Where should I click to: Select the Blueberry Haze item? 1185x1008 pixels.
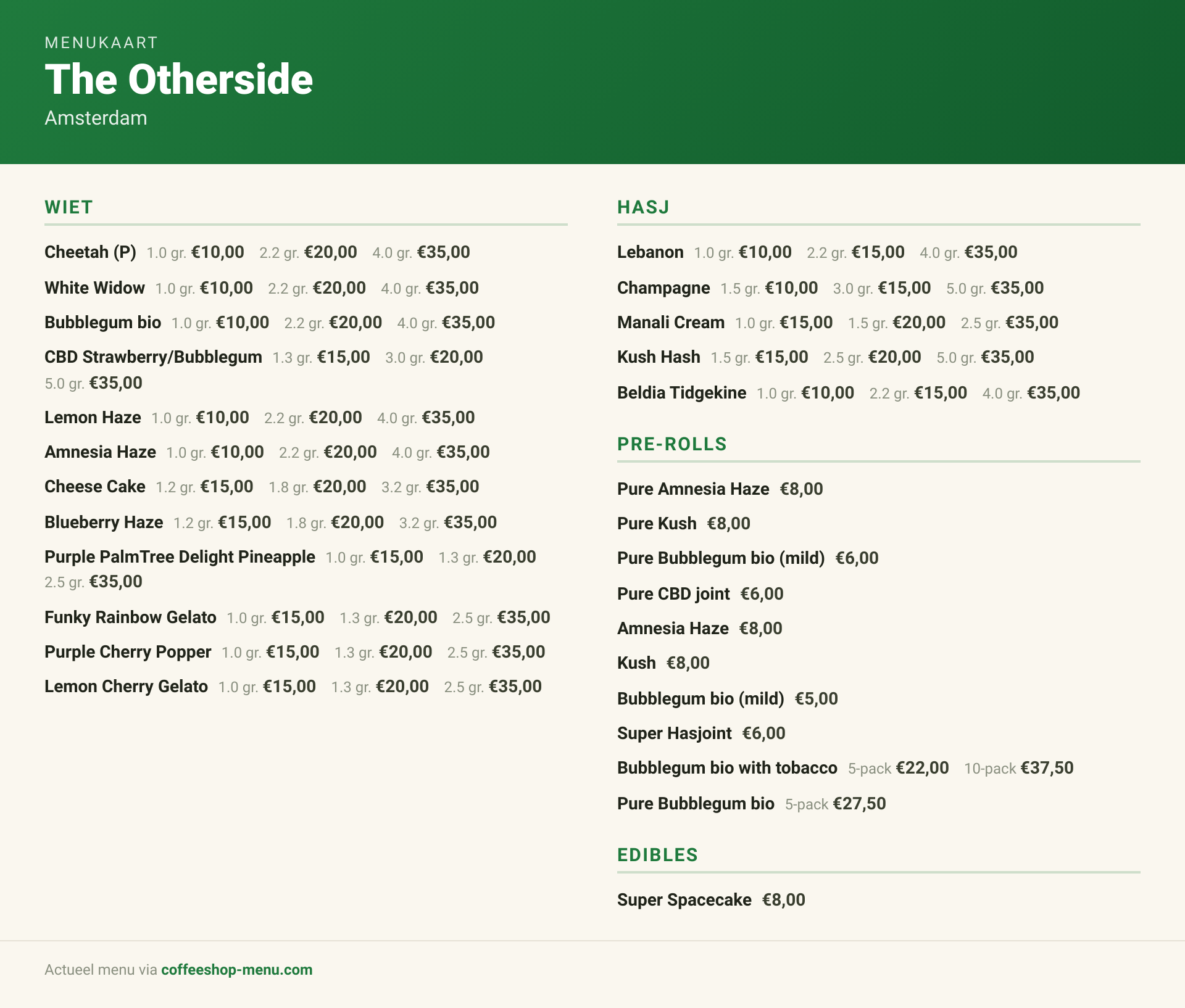tap(104, 523)
